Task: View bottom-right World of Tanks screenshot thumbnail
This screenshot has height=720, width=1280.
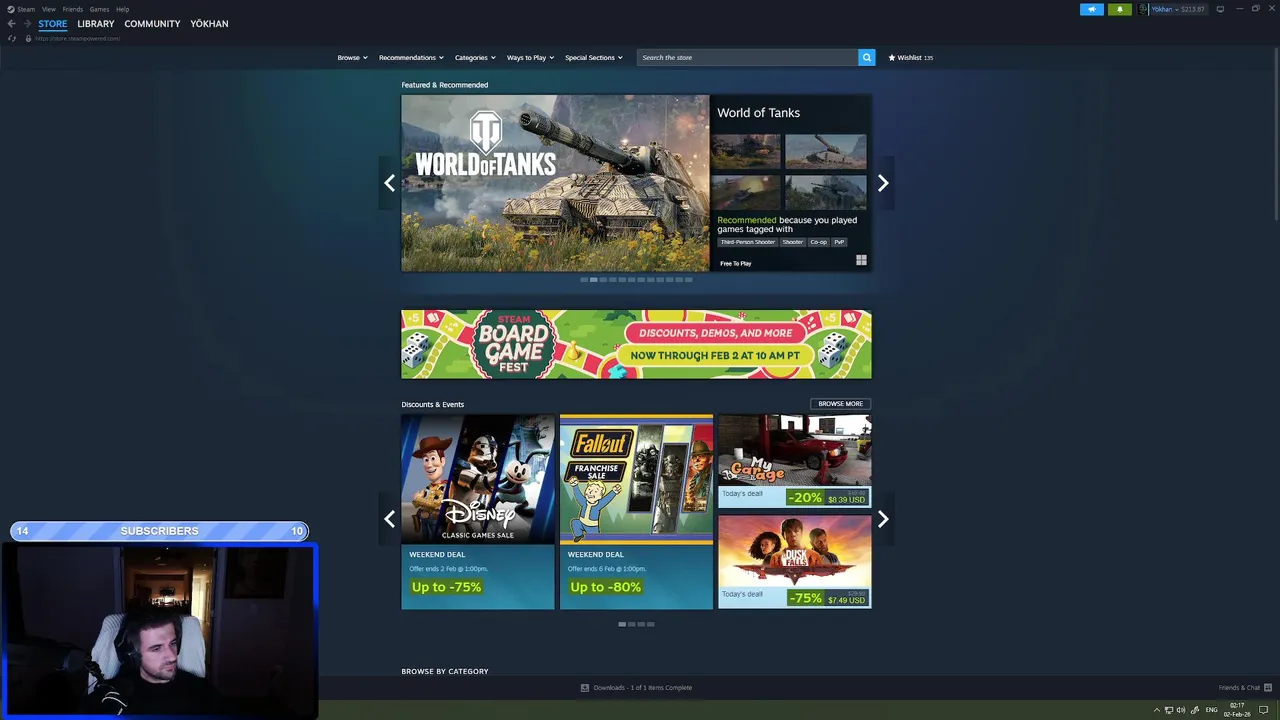Action: (x=826, y=192)
